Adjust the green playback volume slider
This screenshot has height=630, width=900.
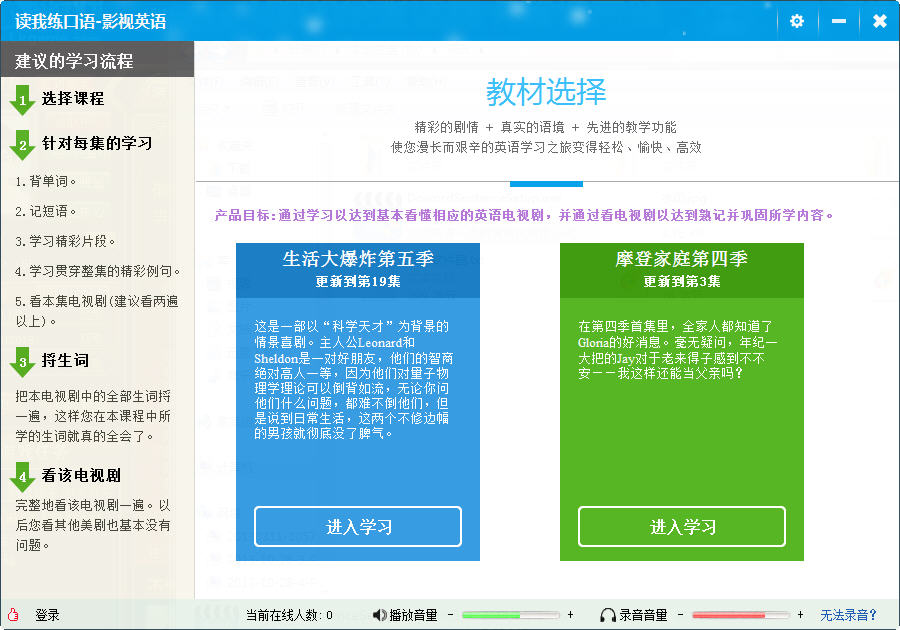pyautogui.click(x=510, y=615)
